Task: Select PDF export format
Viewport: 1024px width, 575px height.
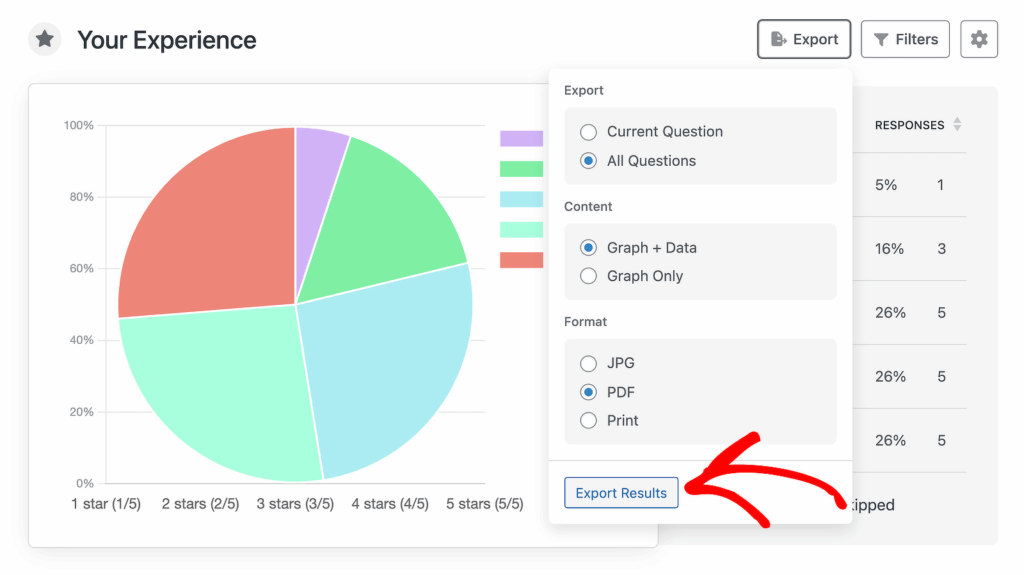Action: coord(589,392)
